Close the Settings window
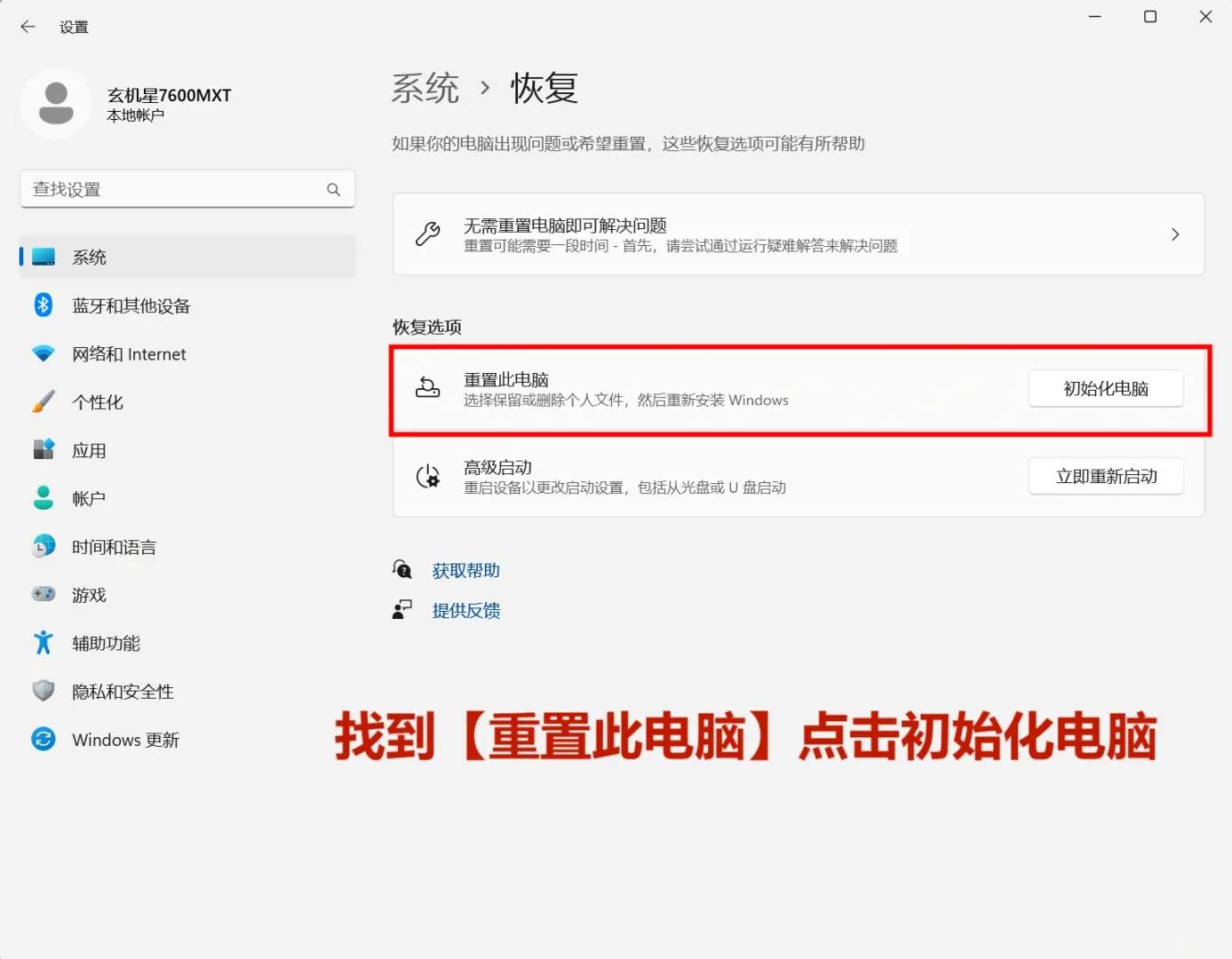This screenshot has width=1232, height=959. 1205,17
